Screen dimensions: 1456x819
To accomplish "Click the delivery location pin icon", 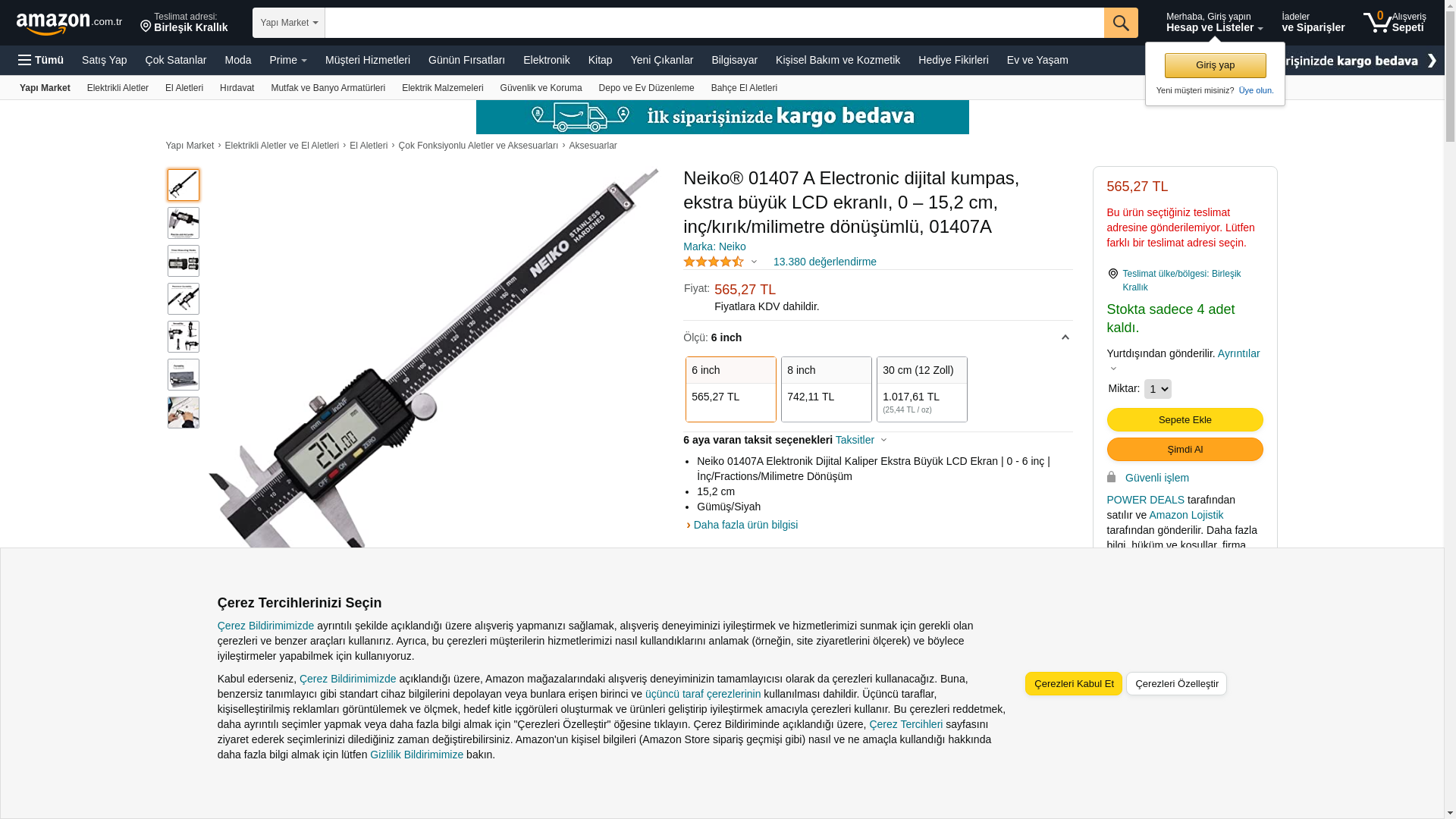I will [x=146, y=27].
